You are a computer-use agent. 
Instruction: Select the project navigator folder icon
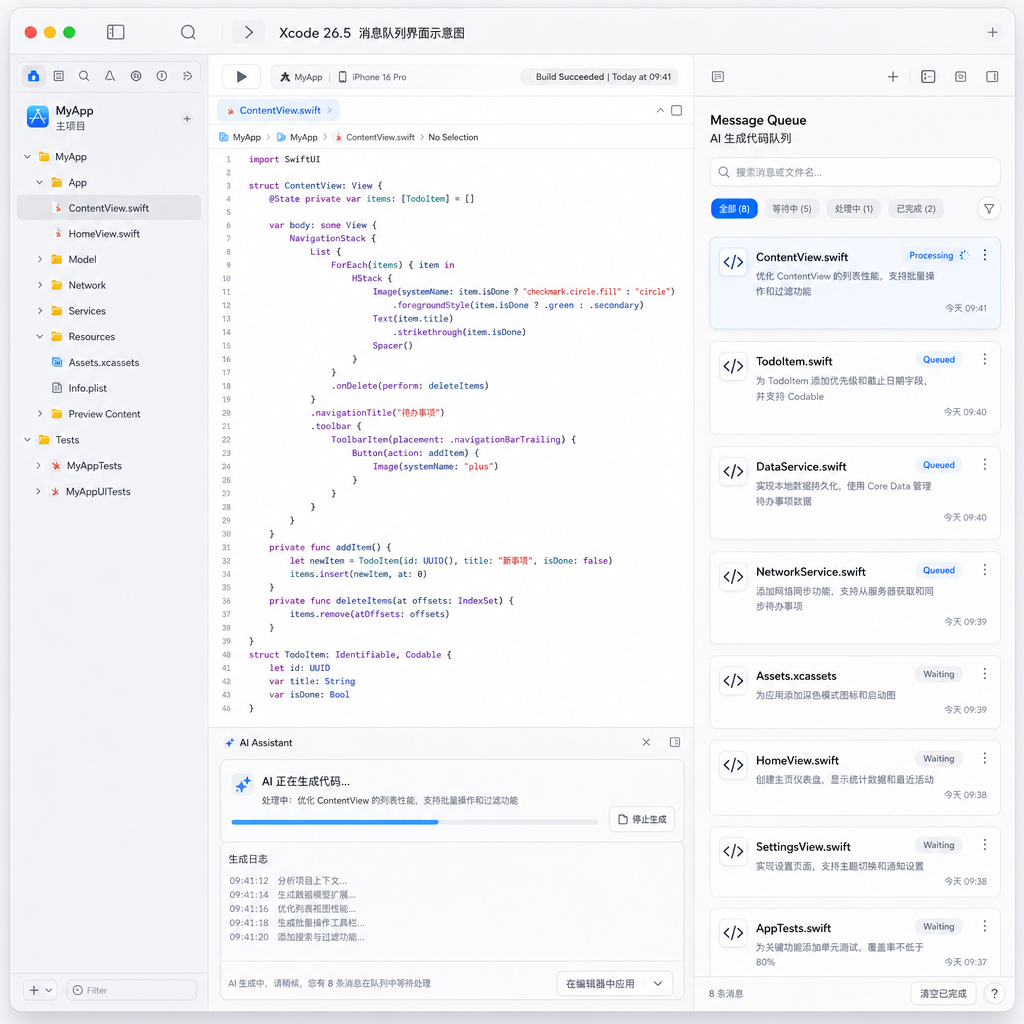[33, 76]
